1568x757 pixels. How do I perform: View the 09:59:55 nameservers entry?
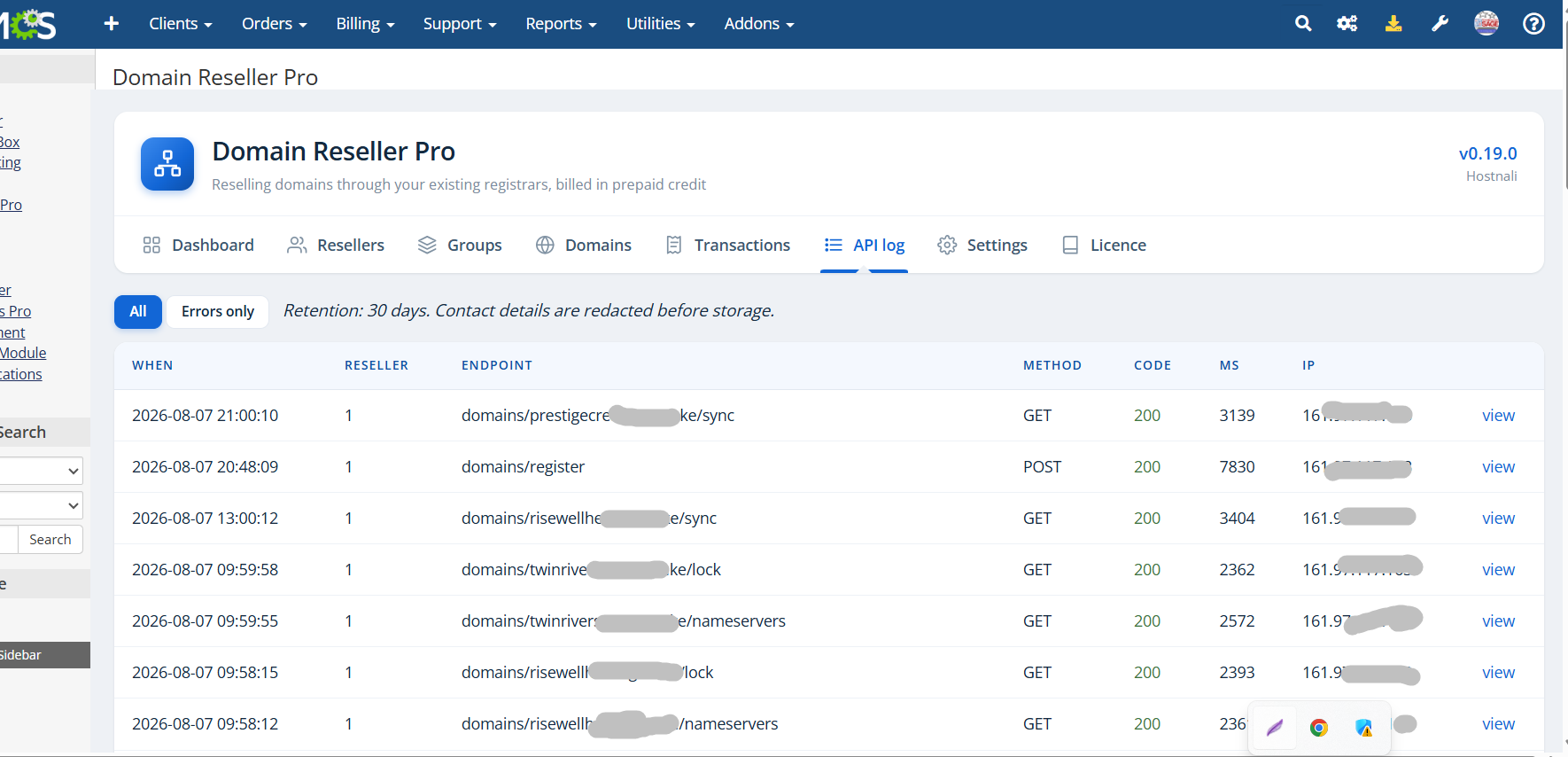point(1498,621)
